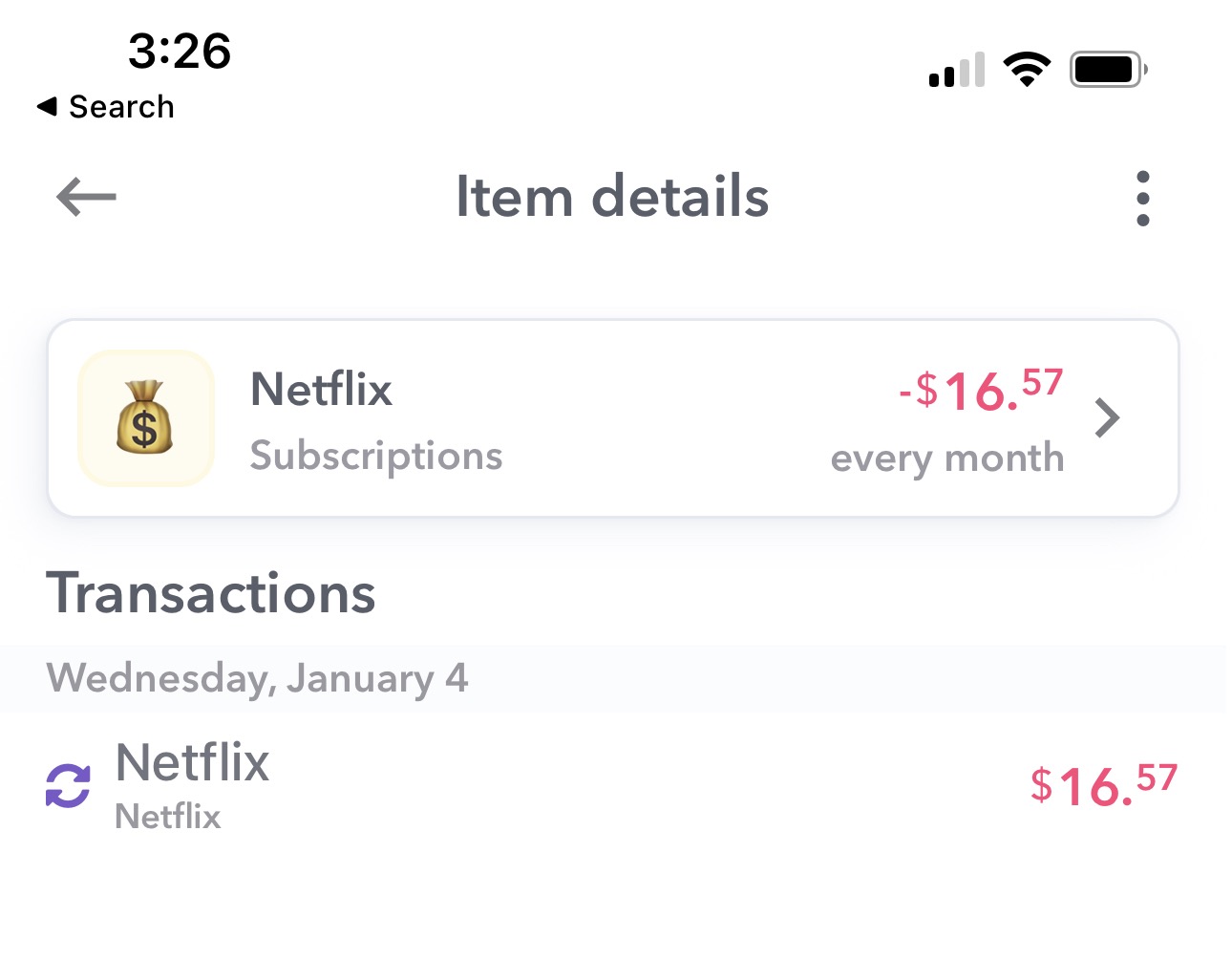Screen dimensions: 1232x980
Task: Select the Transactions section header
Action: tap(211, 592)
